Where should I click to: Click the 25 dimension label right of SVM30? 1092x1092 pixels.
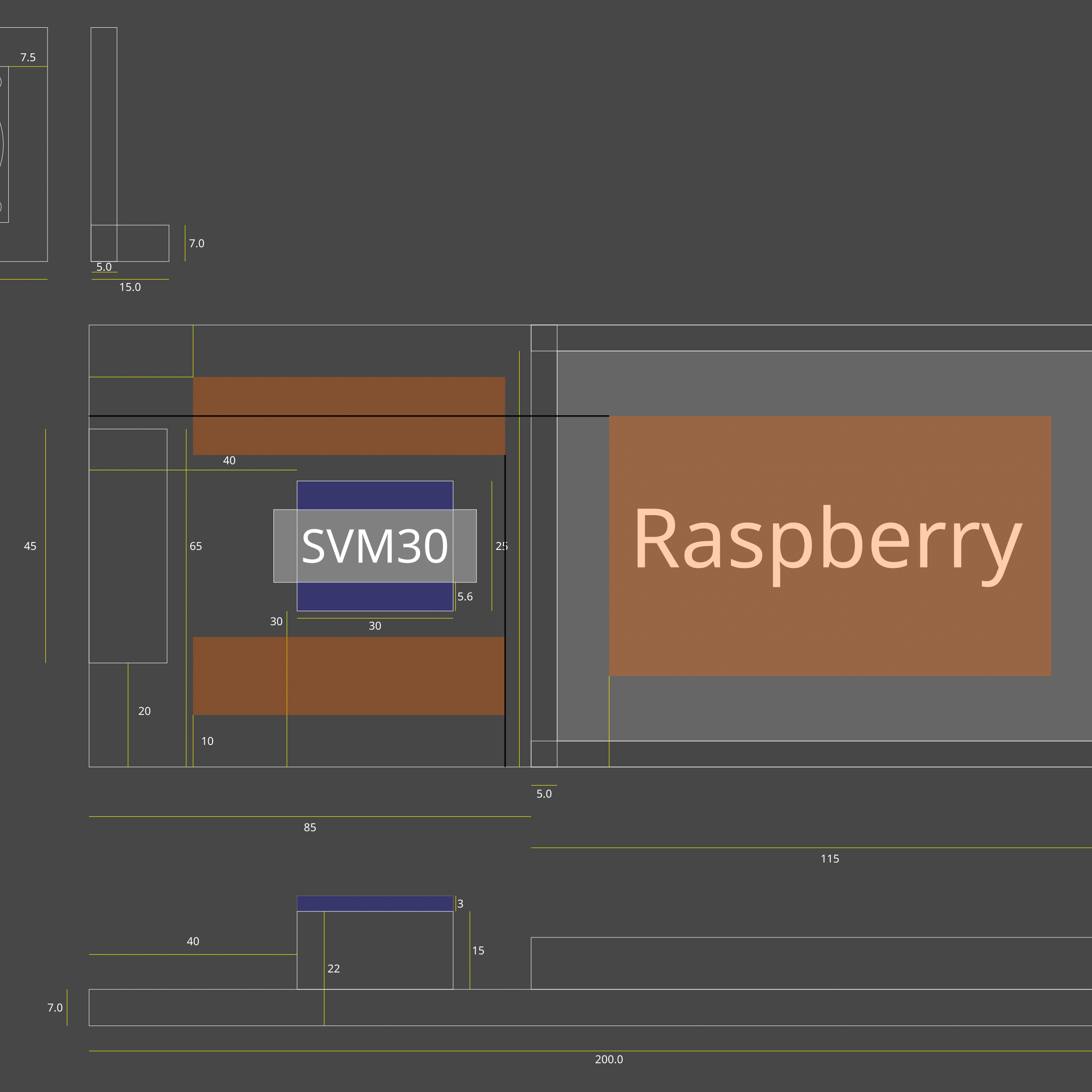[x=502, y=546]
